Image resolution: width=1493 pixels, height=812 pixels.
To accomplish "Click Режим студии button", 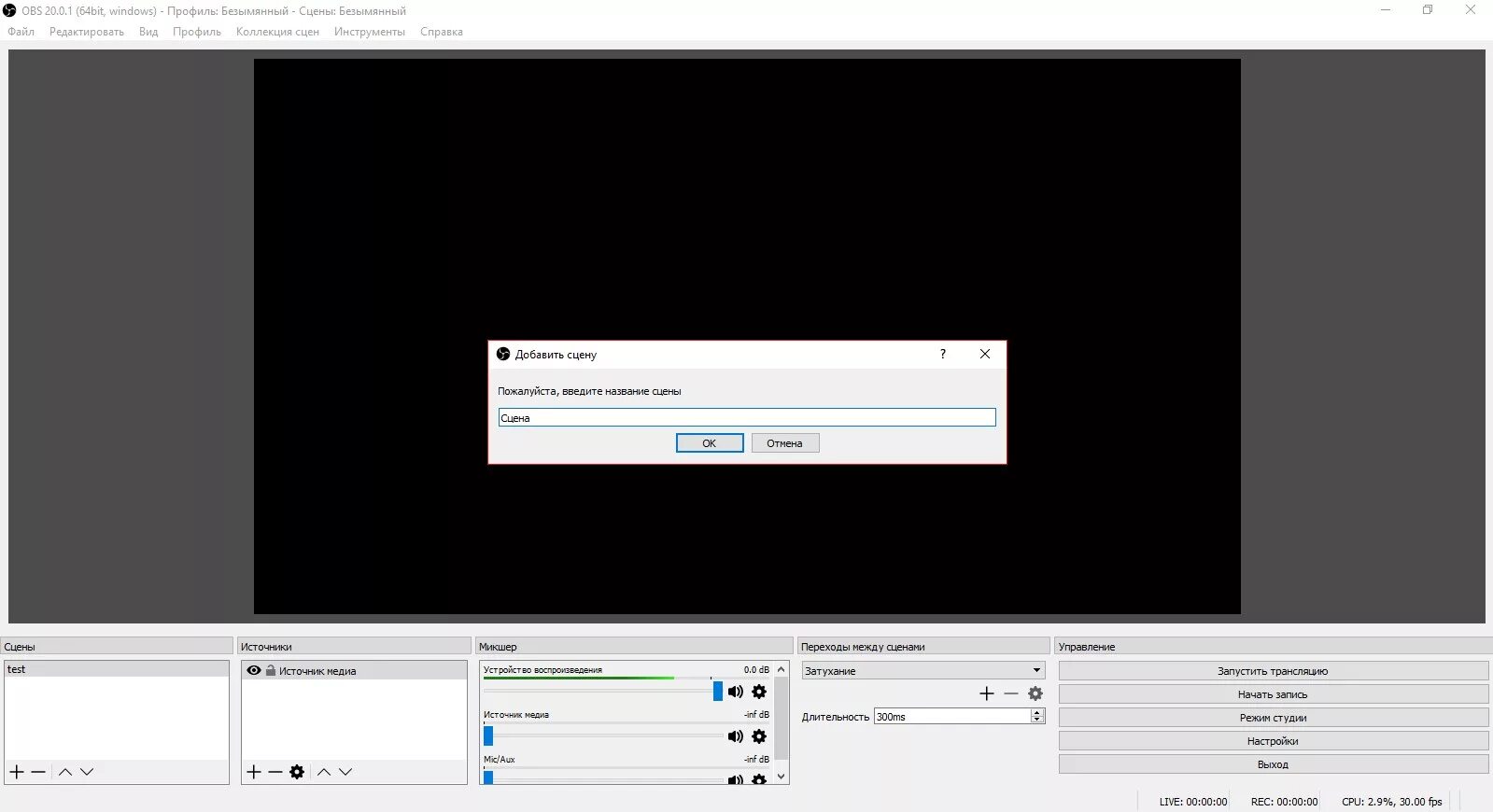I will coord(1274,718).
